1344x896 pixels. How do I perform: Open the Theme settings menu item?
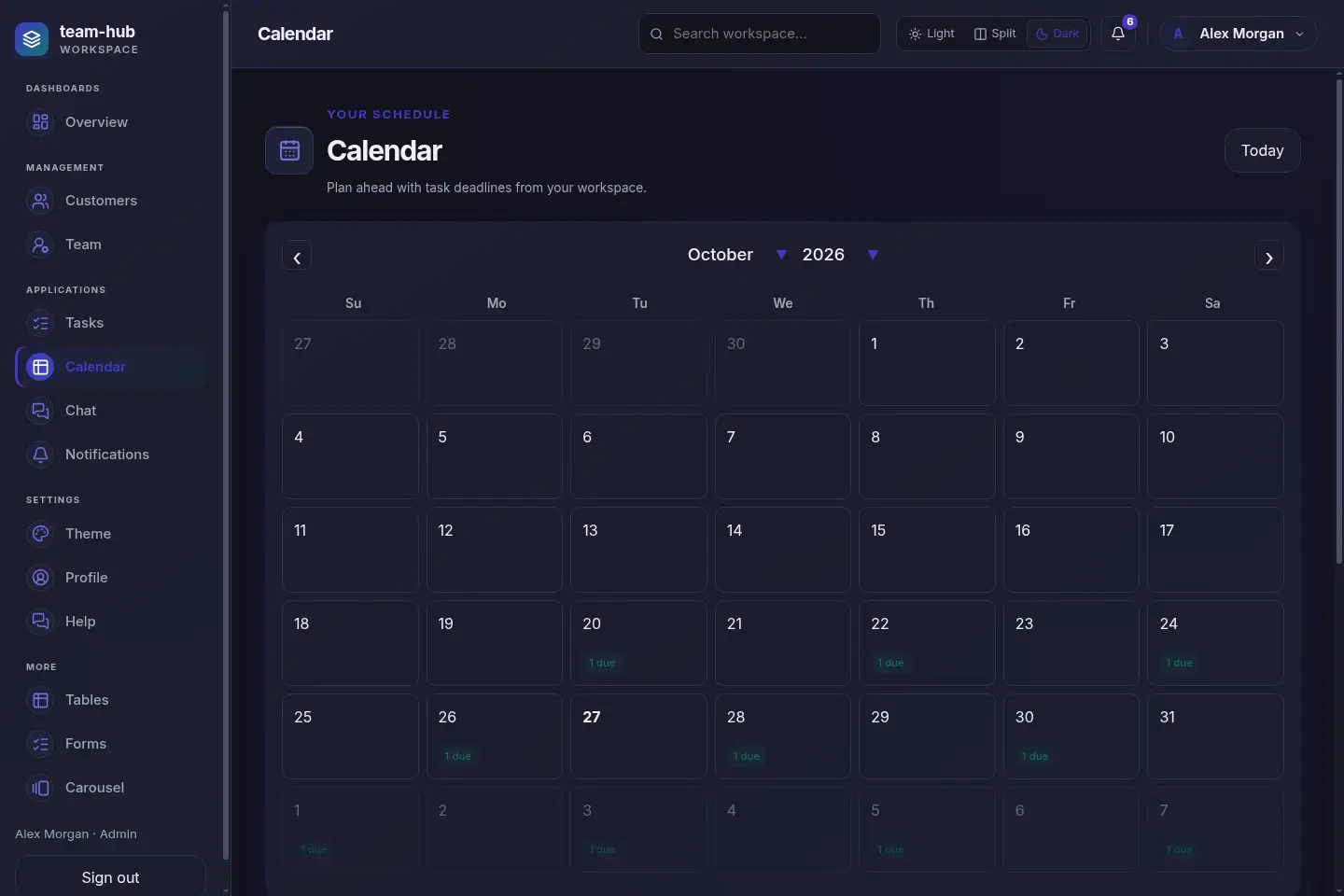pos(110,534)
